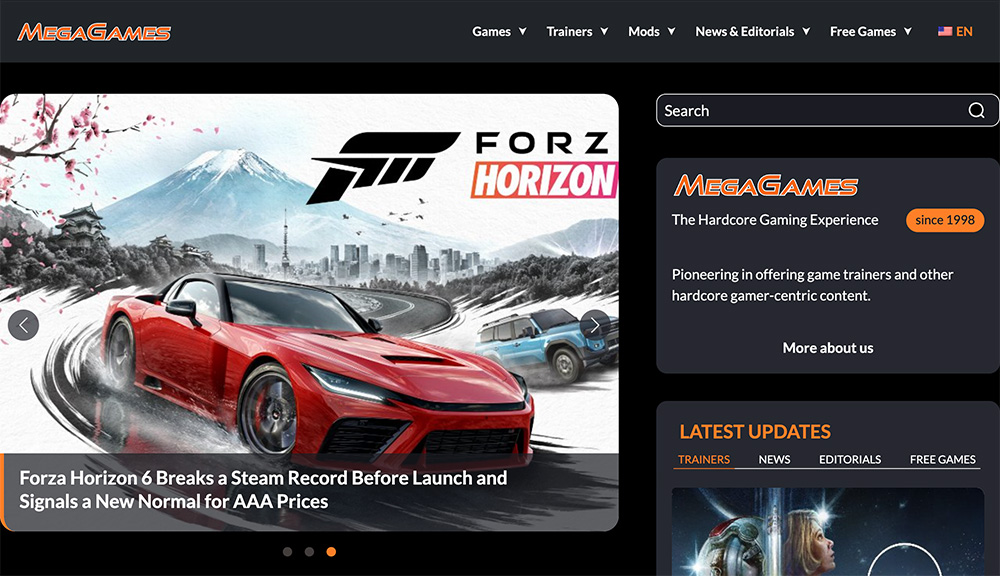
Task: Click the US flag language icon
Action: [x=945, y=31]
